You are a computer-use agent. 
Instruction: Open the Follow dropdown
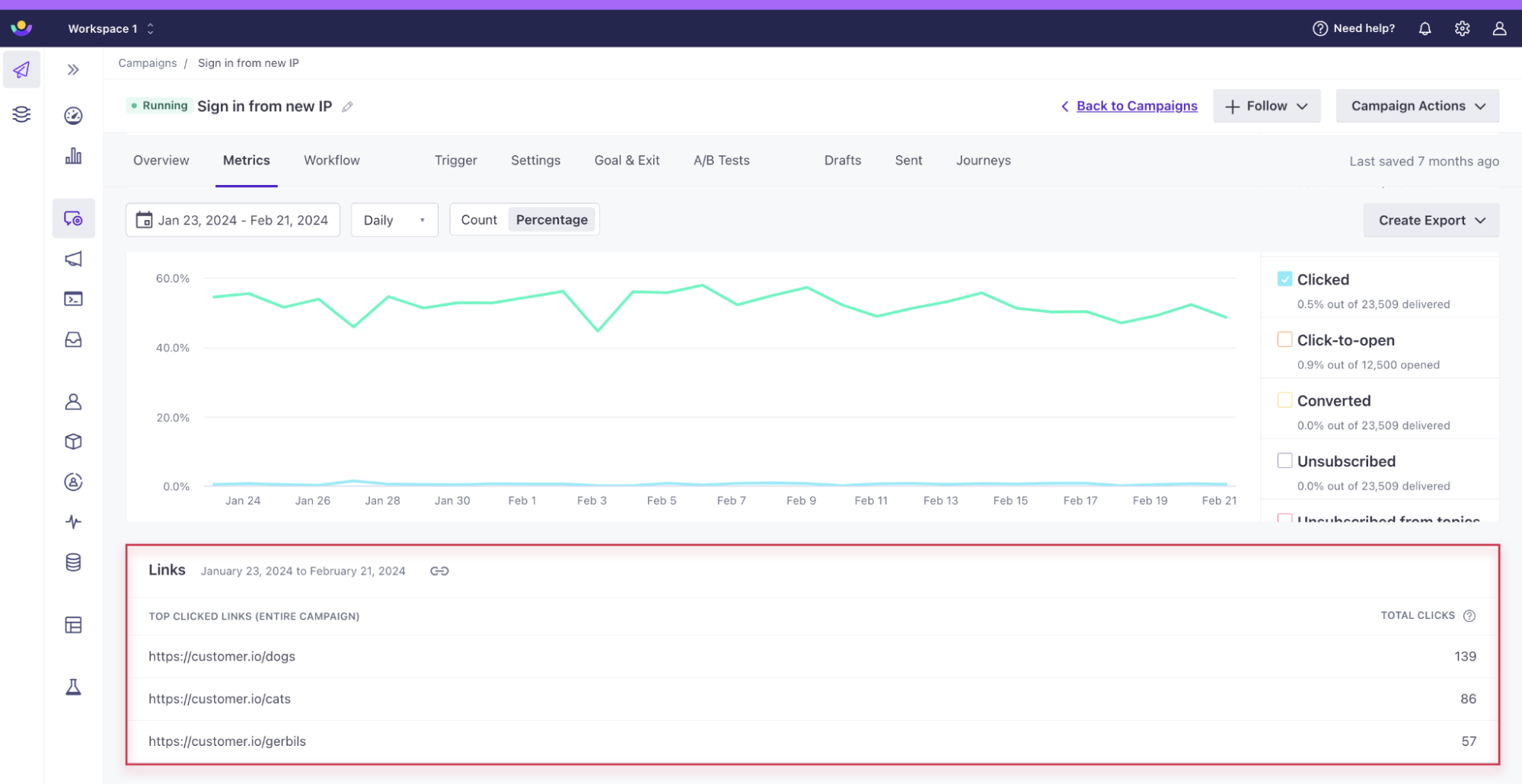pyautogui.click(x=1266, y=106)
